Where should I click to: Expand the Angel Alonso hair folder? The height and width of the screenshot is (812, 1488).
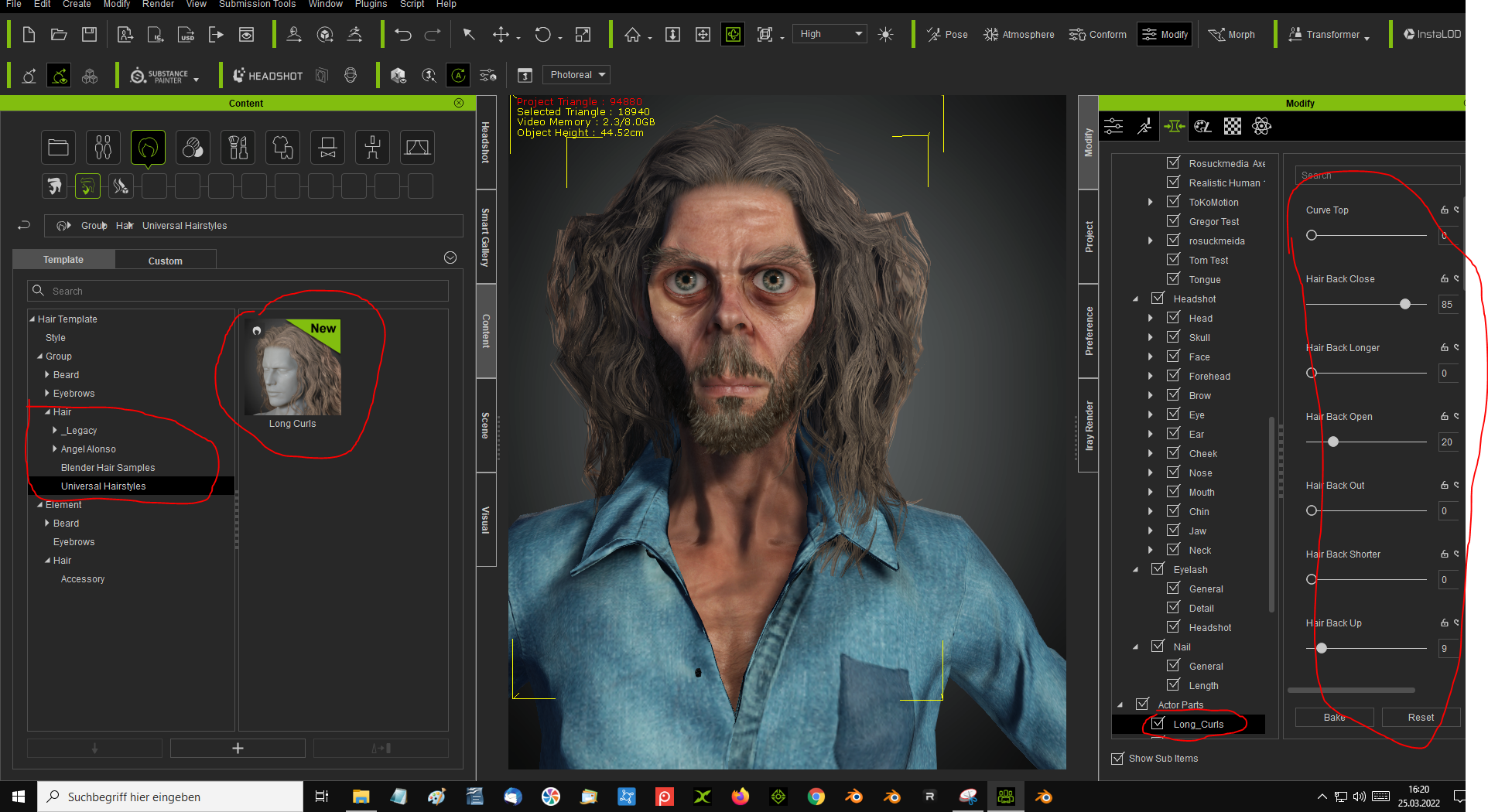(55, 449)
